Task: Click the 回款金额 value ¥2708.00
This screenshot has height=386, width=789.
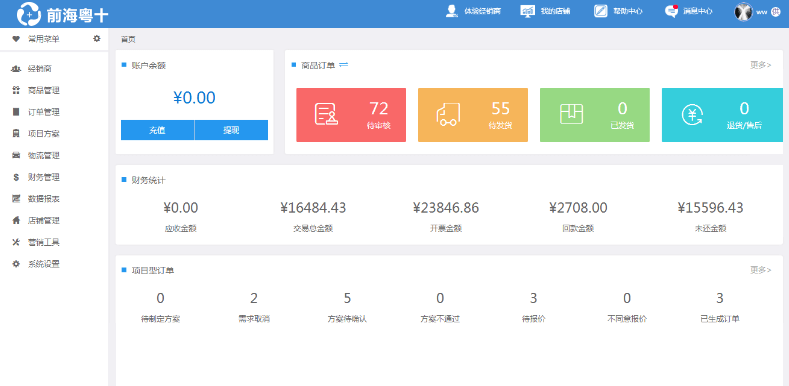Action: tap(578, 207)
